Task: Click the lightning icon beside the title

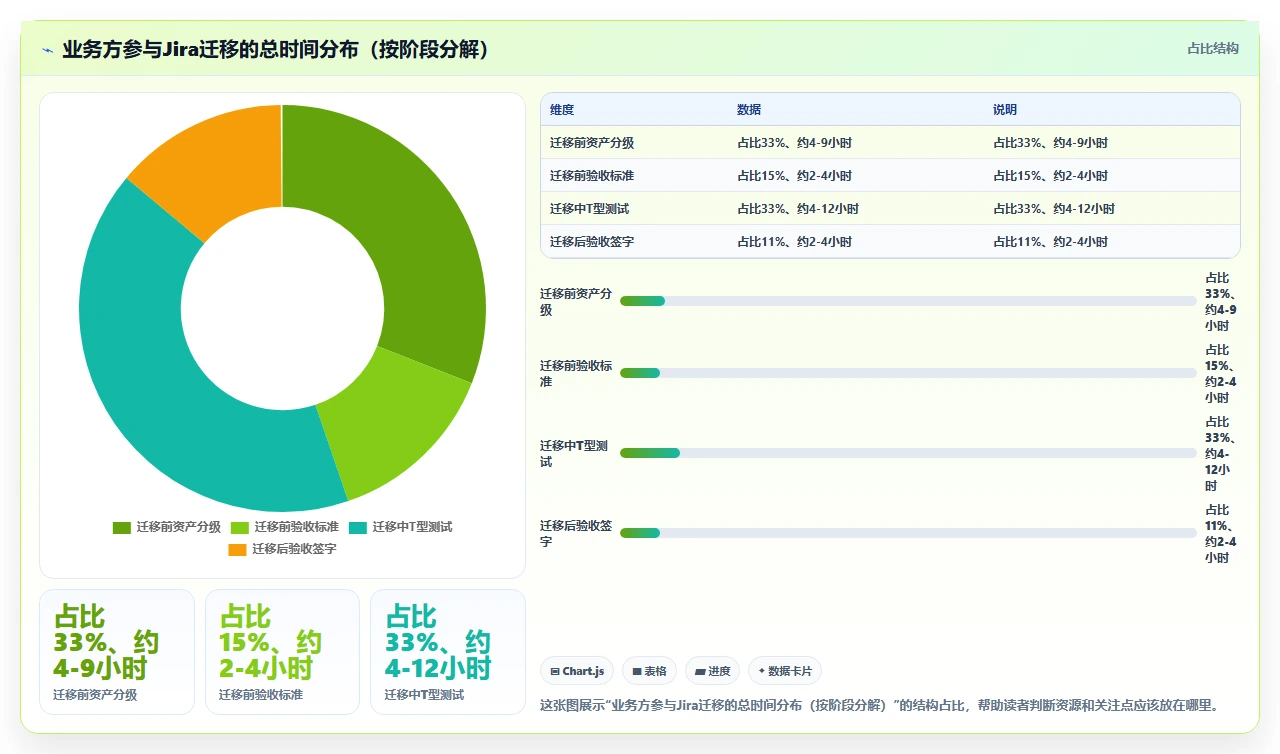Action: (47, 49)
